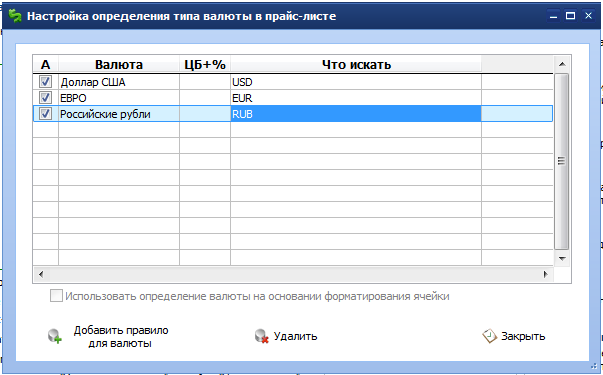
Task: Close the window with title bar X
Action: point(588,16)
